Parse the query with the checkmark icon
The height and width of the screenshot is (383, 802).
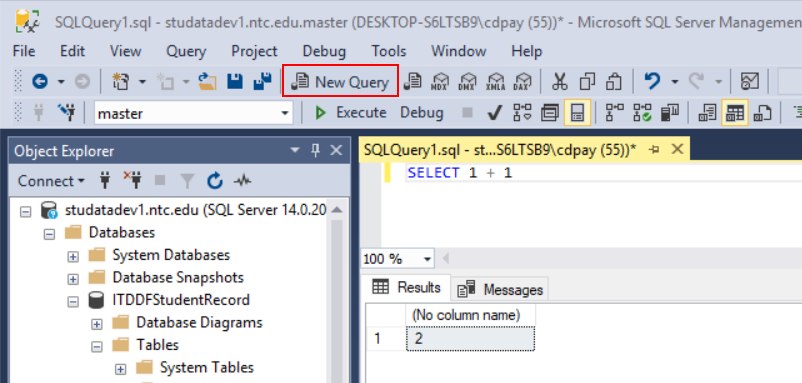tap(494, 113)
